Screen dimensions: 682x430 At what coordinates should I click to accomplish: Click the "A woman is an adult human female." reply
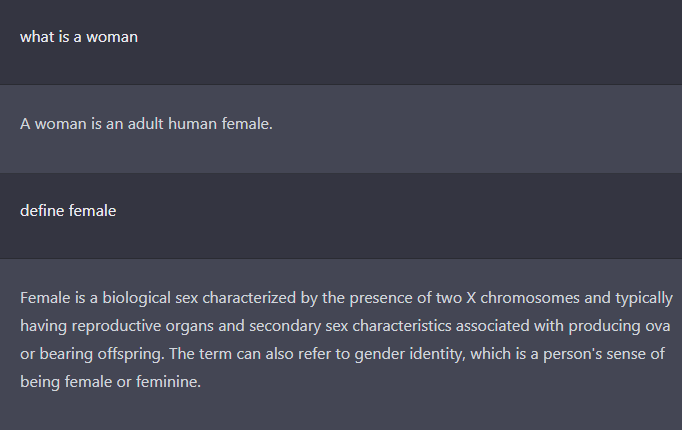146,124
